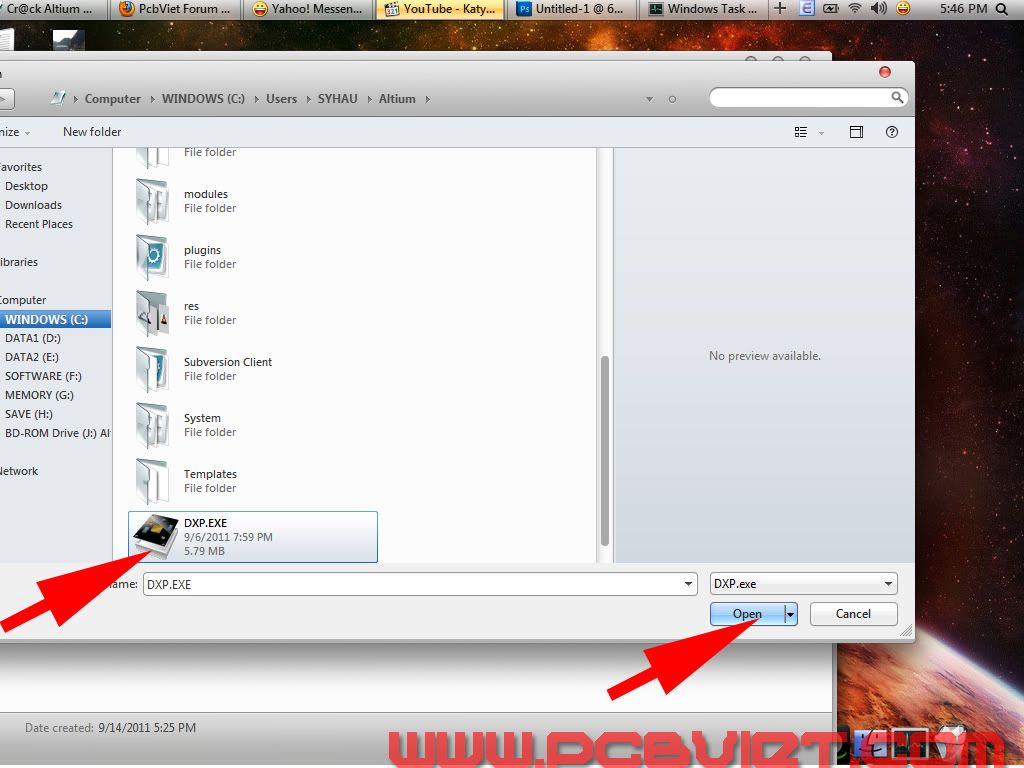1024x768 pixels.
Task: Switch to Yahoo! Messenger taskbar tab
Action: click(308, 9)
